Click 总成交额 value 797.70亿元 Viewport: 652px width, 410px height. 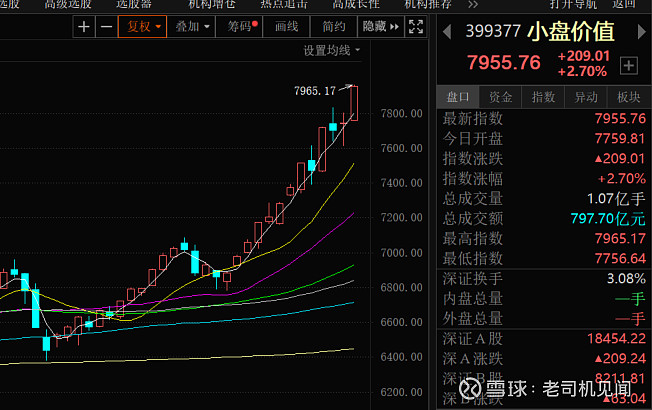click(608, 219)
